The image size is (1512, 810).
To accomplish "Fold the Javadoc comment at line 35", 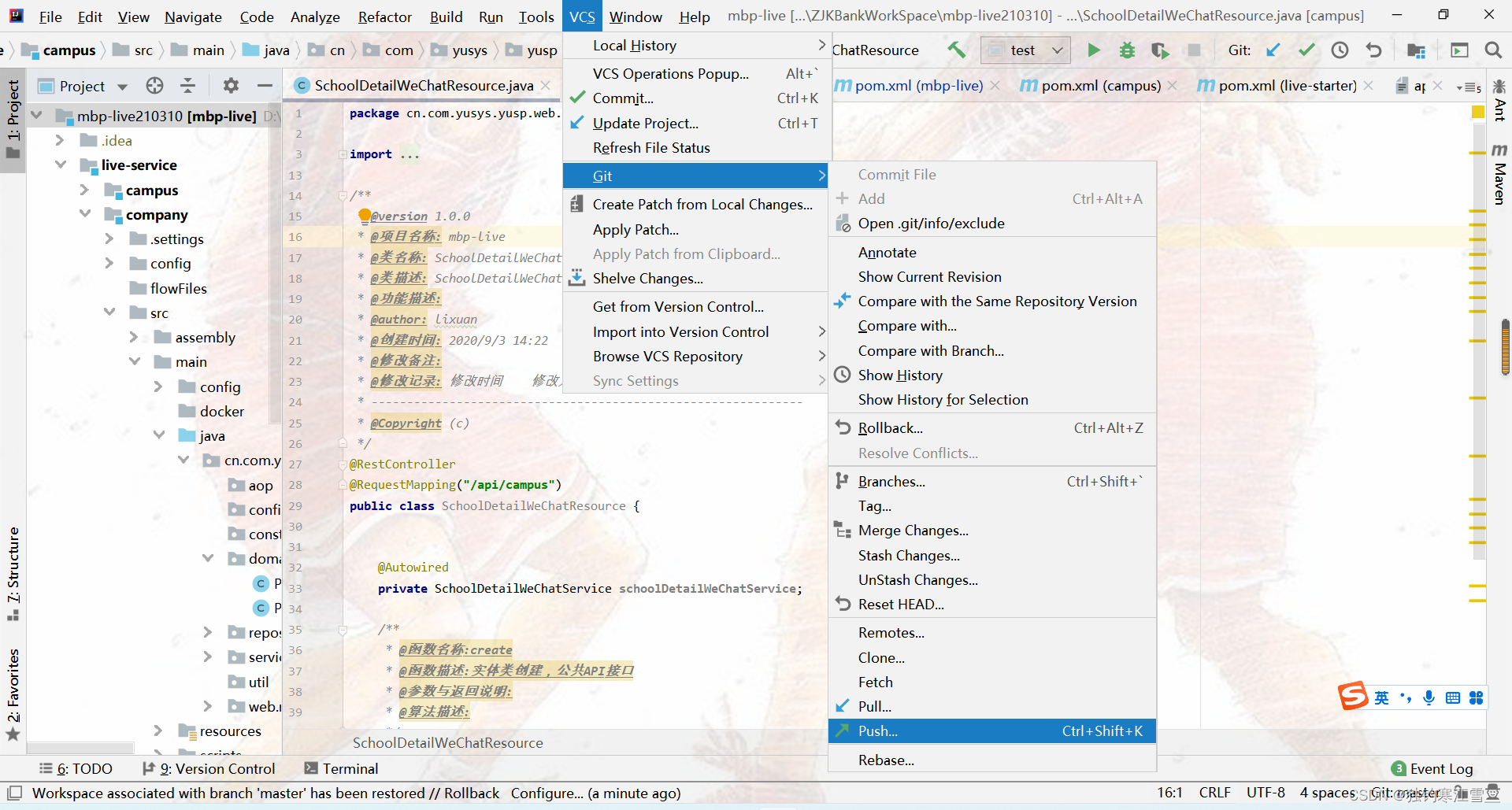I will (x=343, y=630).
